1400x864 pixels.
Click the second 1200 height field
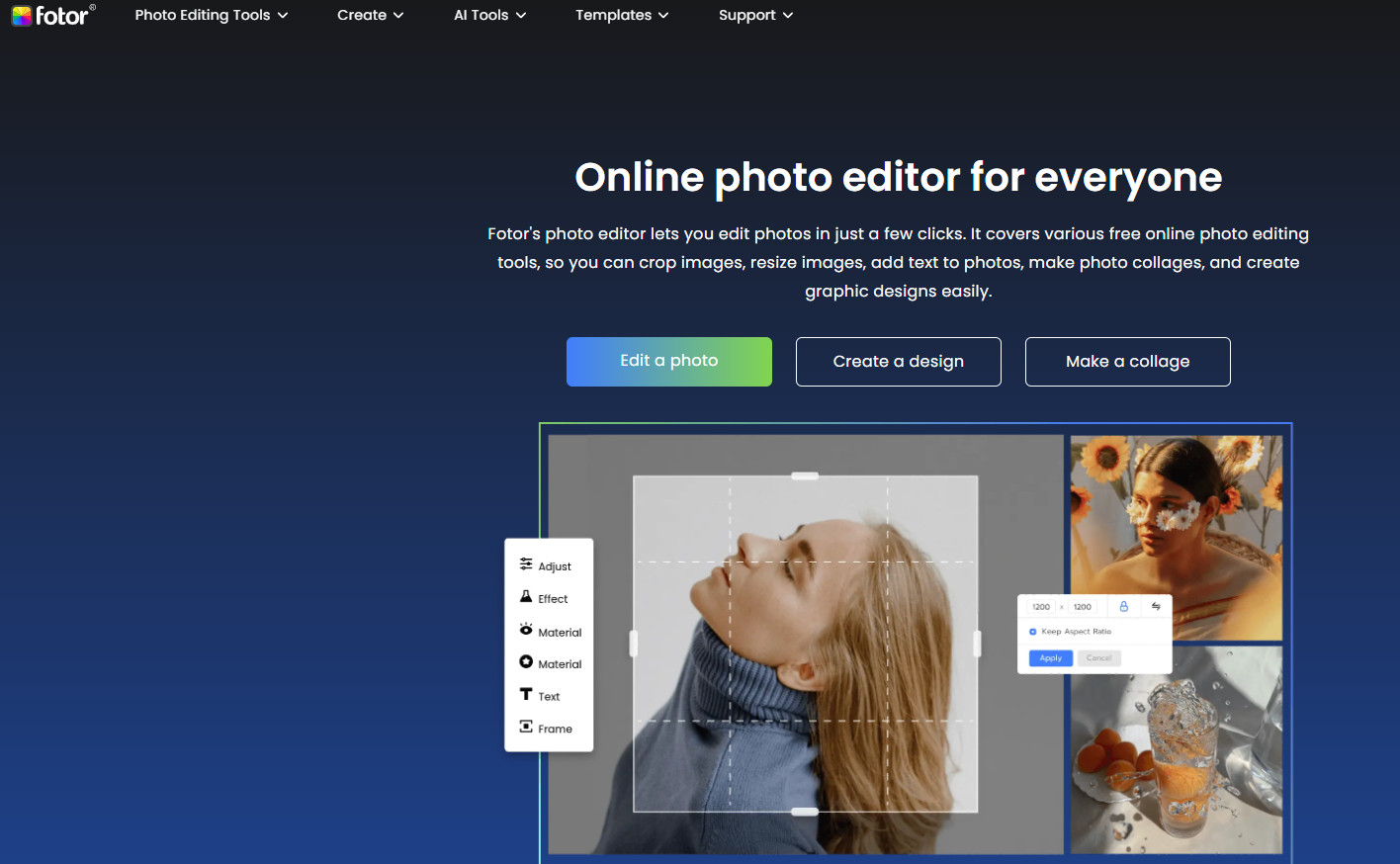click(x=1083, y=606)
